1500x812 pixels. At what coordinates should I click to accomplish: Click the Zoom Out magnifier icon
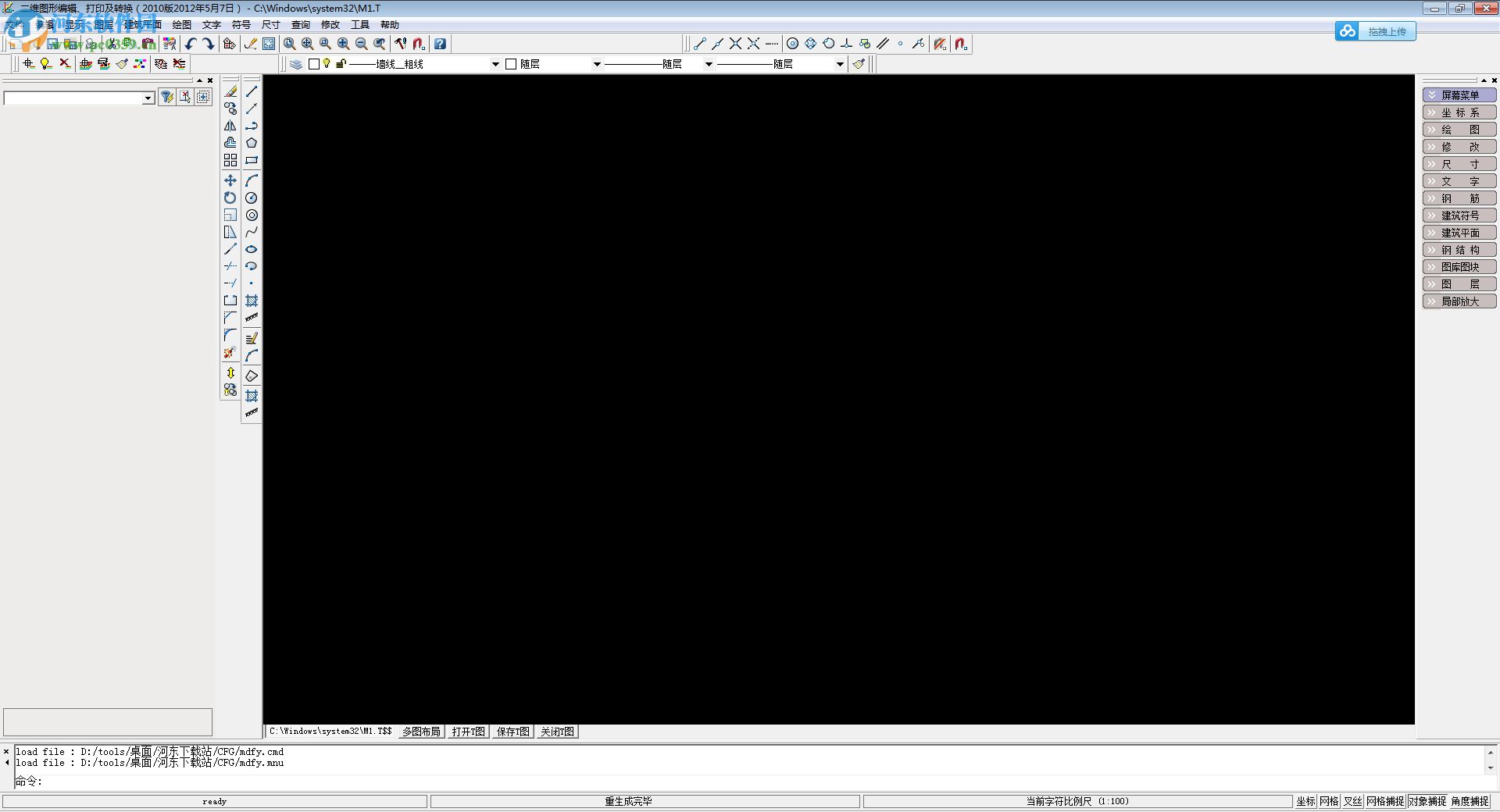pos(362,44)
